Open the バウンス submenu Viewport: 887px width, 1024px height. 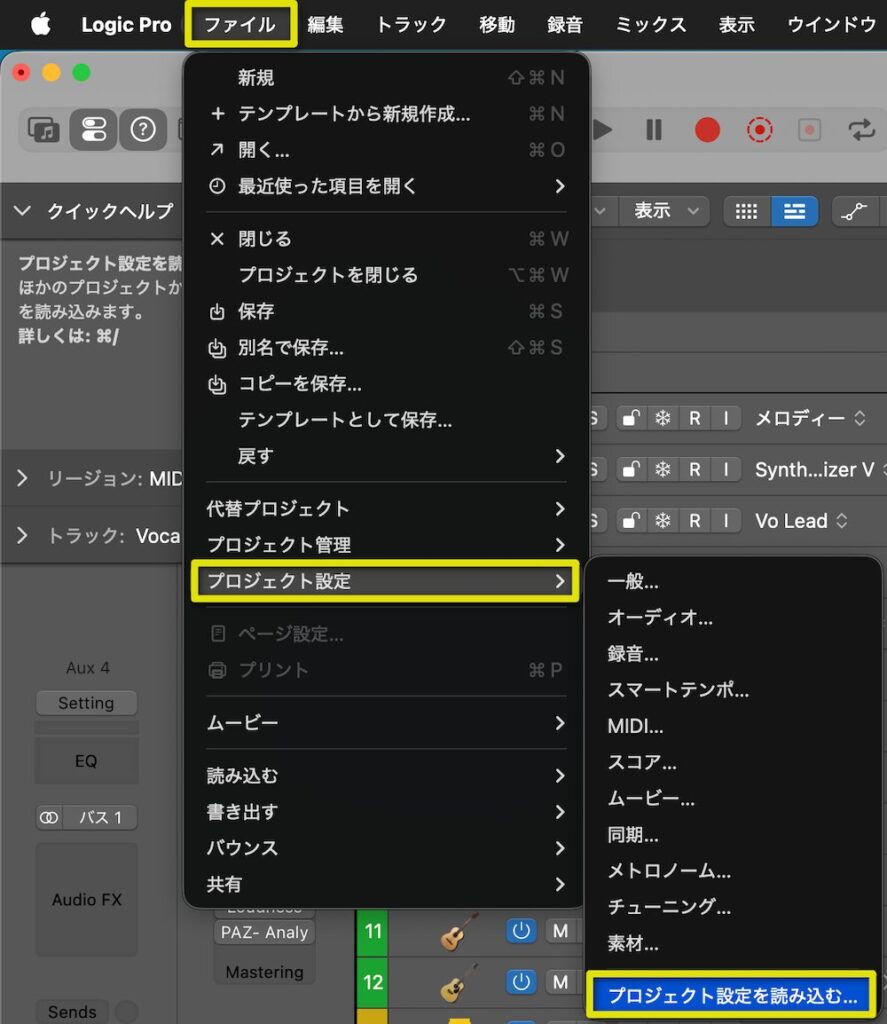click(x=385, y=848)
